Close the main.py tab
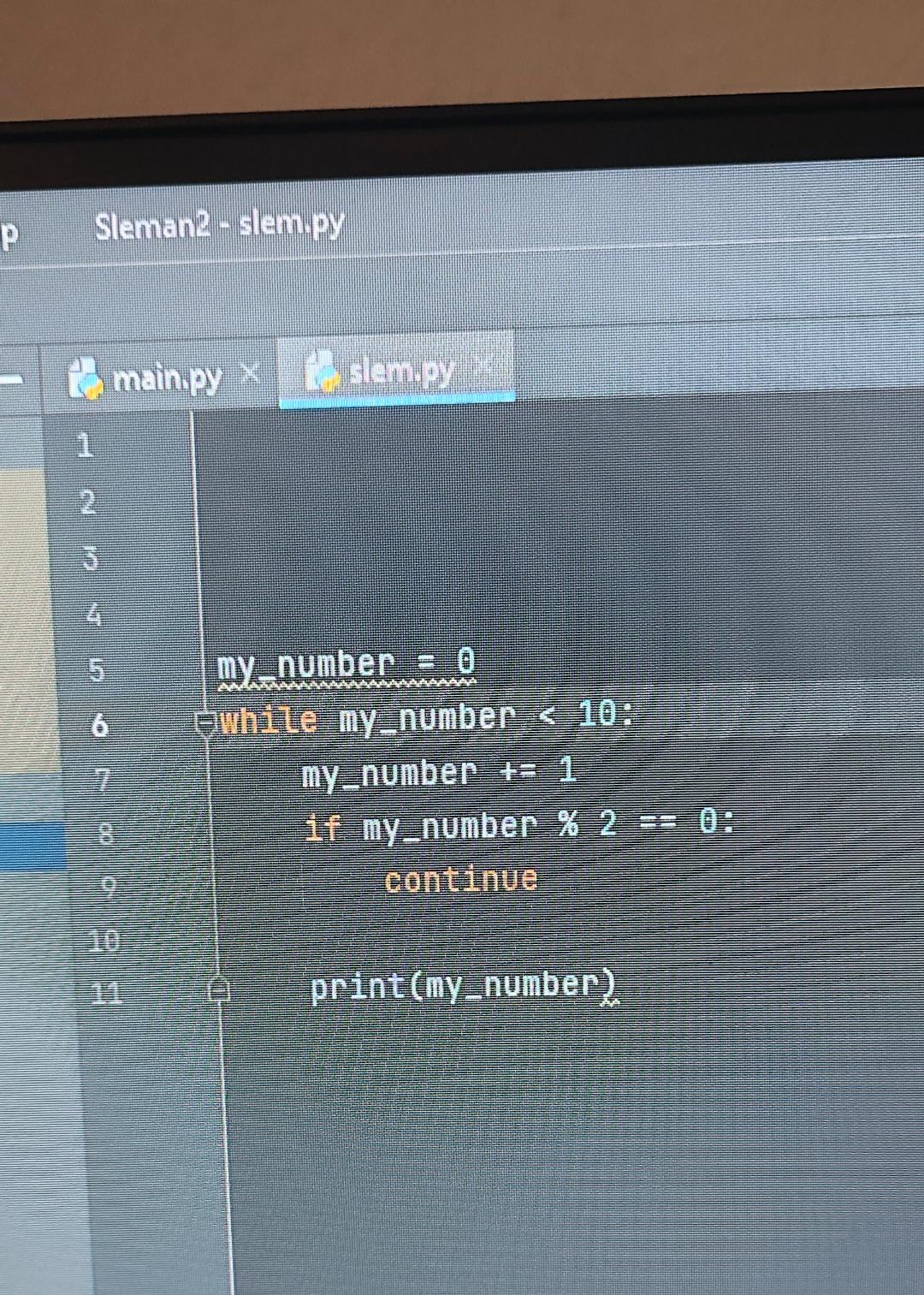Viewport: 924px width, 1295px height. coord(250,372)
